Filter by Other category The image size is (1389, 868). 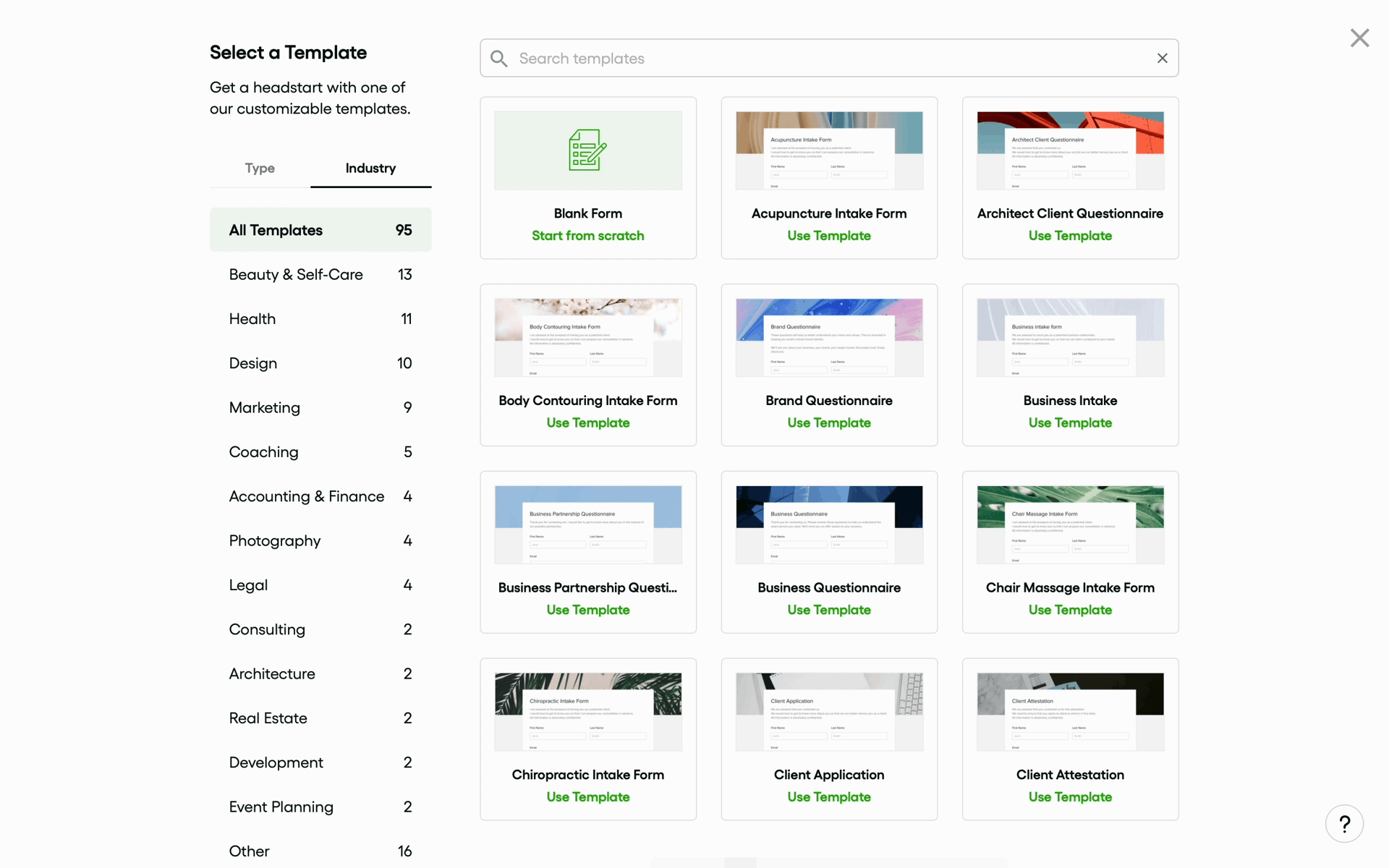coord(320,851)
